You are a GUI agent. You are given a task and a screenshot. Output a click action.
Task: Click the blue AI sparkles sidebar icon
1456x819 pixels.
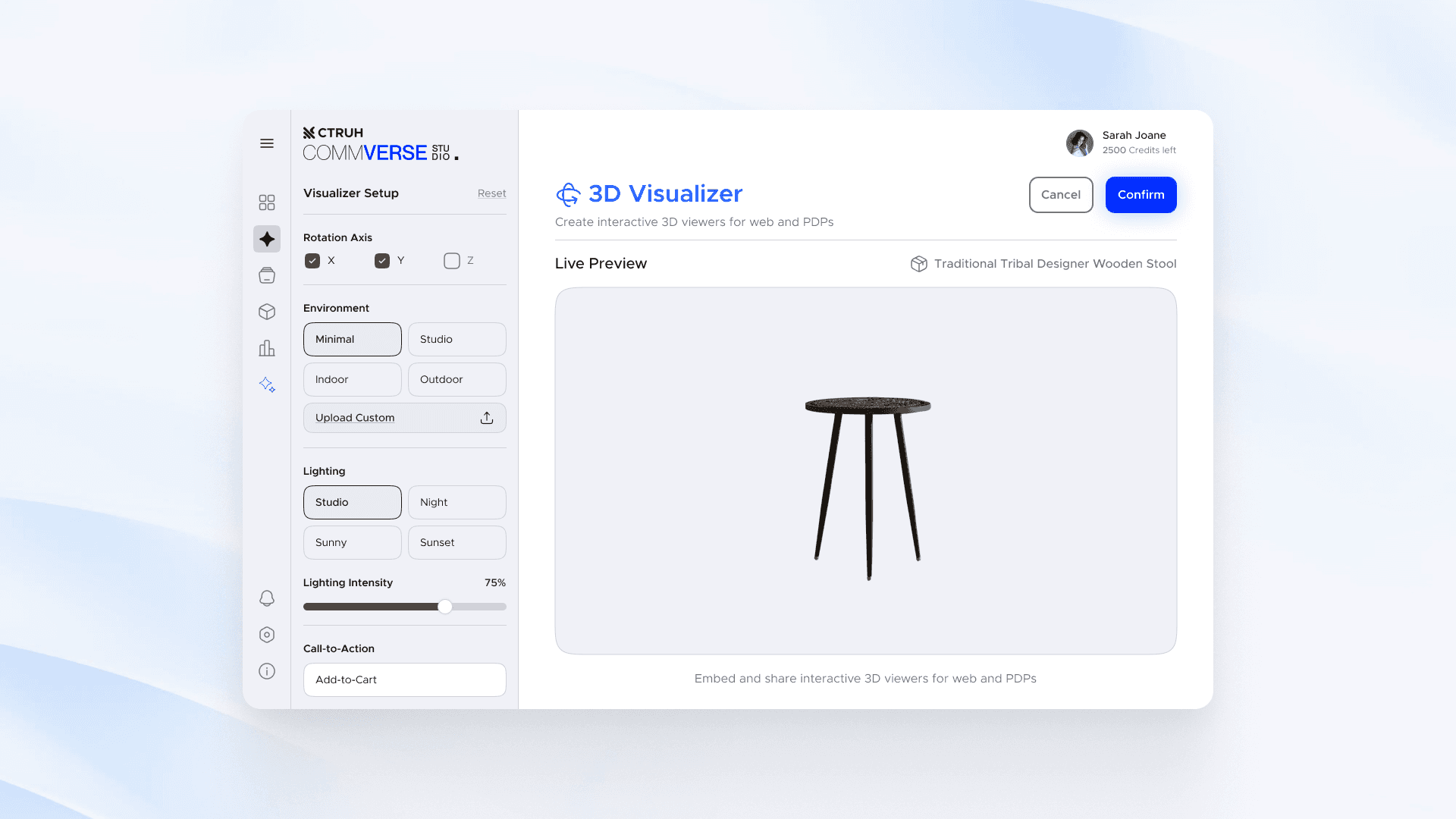[267, 384]
